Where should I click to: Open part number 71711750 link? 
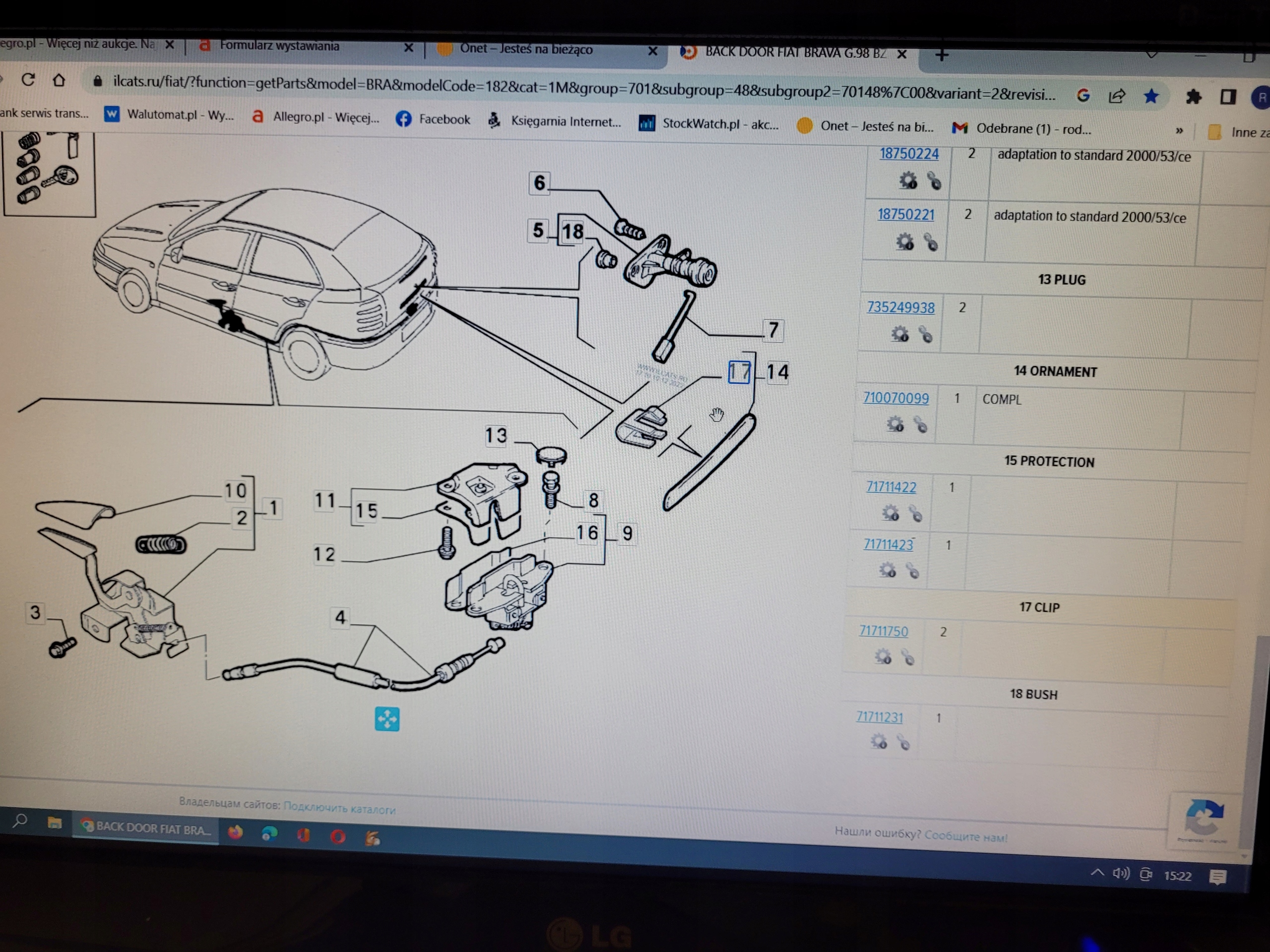click(883, 631)
